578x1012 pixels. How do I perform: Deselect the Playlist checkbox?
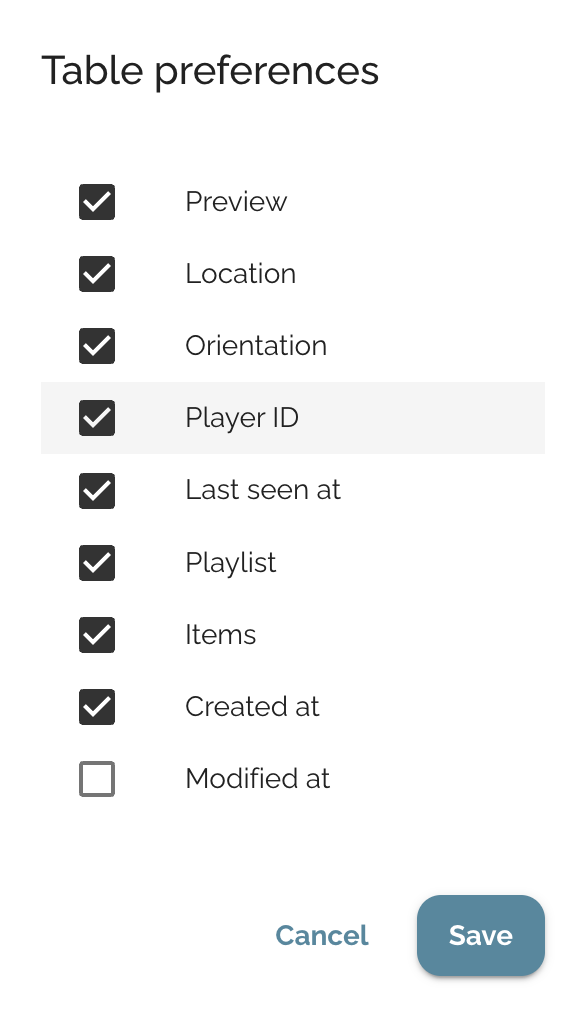click(x=97, y=563)
